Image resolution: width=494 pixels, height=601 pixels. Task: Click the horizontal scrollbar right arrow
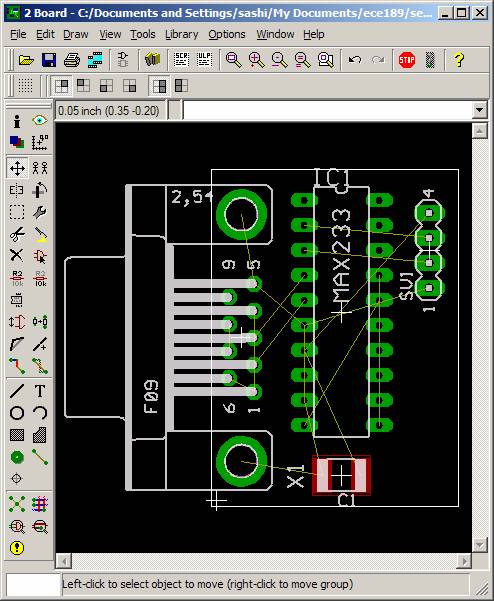[x=464, y=562]
